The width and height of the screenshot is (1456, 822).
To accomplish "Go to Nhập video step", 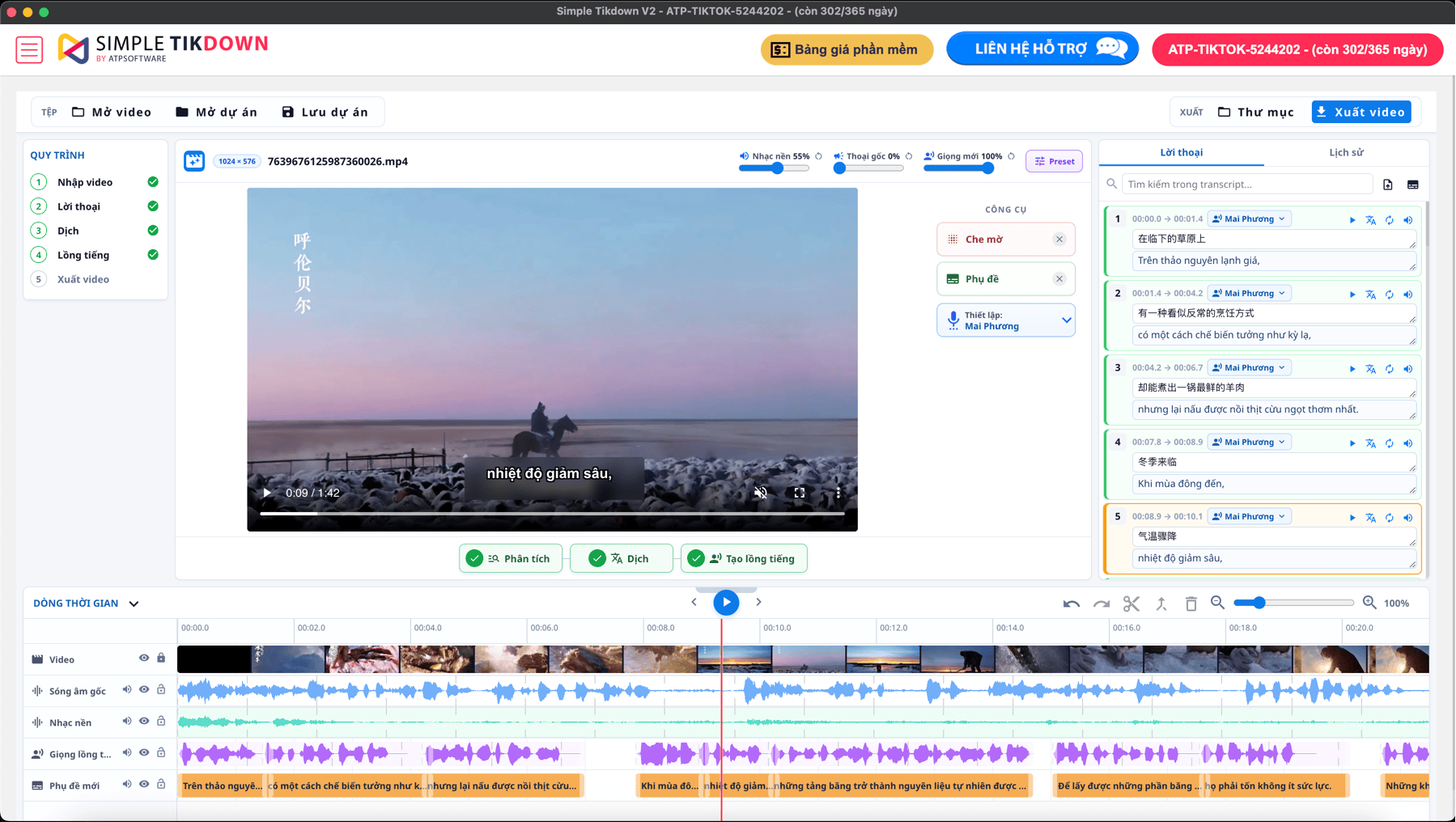I will click(x=95, y=183).
